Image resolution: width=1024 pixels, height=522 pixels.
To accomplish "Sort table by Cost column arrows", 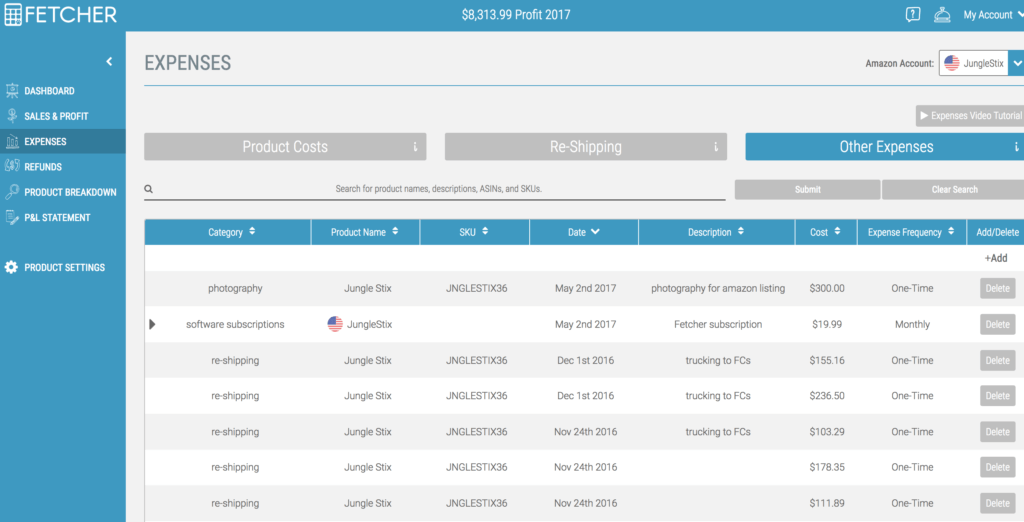I will point(837,231).
